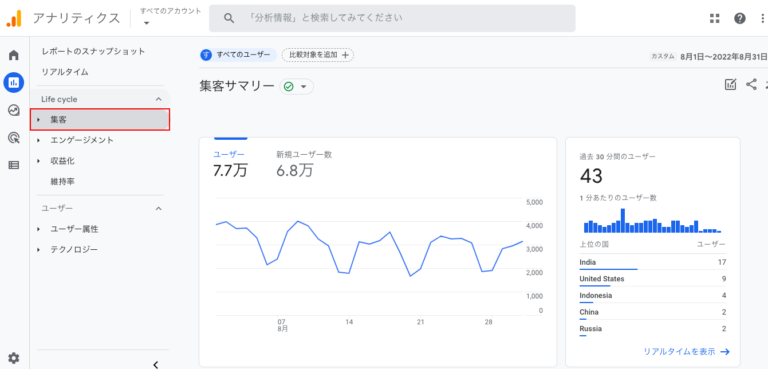This screenshot has height=369, width=768.
Task: Click the share report icon
Action: coord(751,84)
